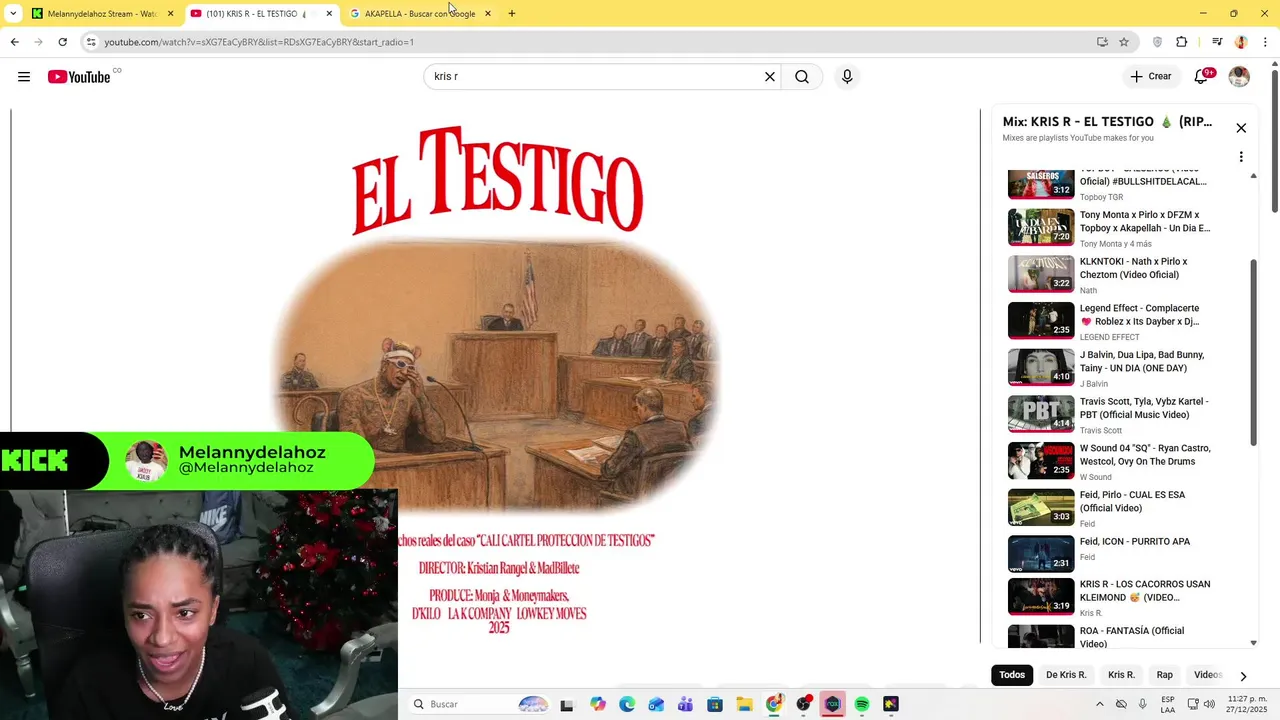Select the Kris R. filter chip
Image resolution: width=1280 pixels, height=720 pixels.
1121,675
